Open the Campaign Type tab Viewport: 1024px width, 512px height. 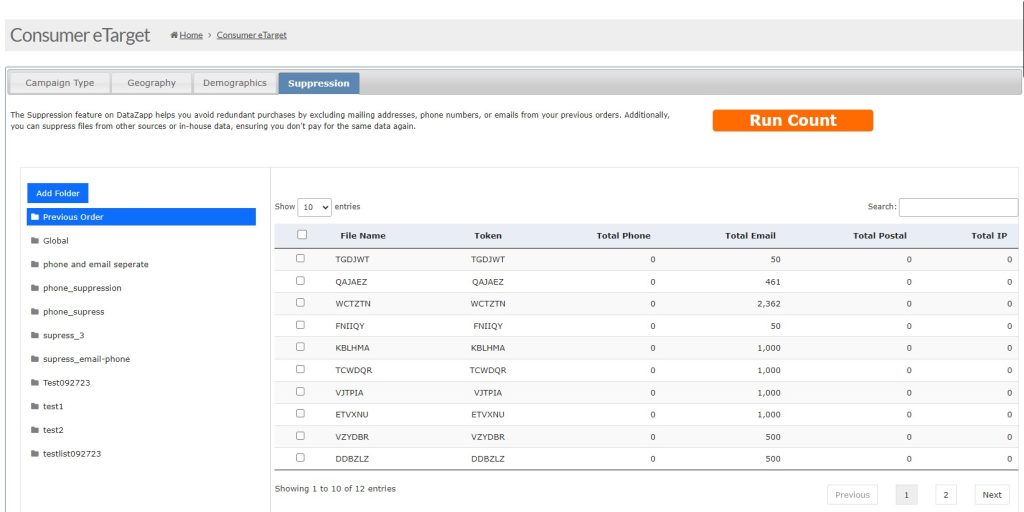60,83
